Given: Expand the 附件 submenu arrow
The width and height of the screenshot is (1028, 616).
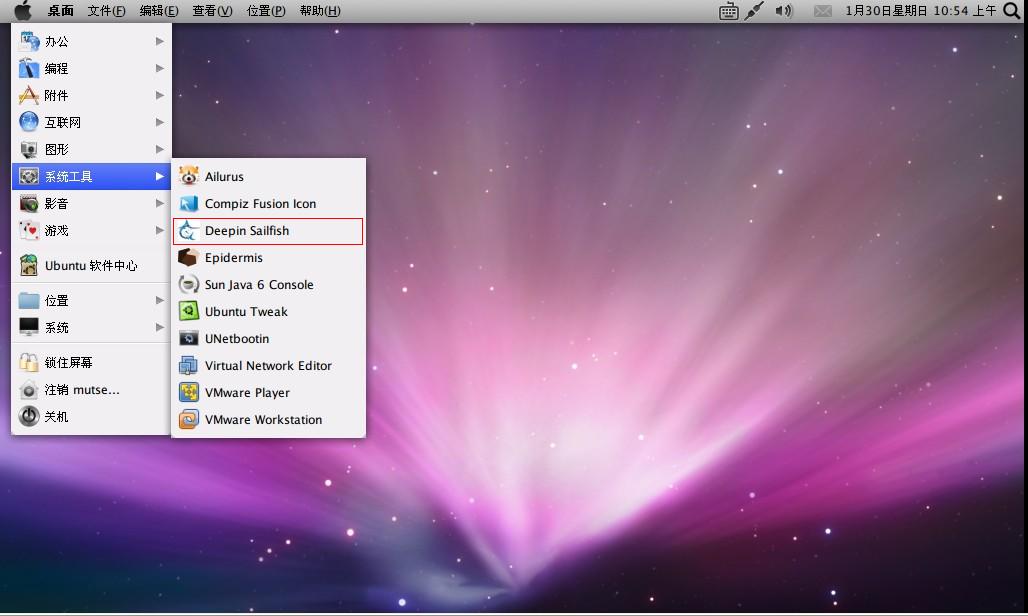Looking at the screenshot, I should 159,95.
